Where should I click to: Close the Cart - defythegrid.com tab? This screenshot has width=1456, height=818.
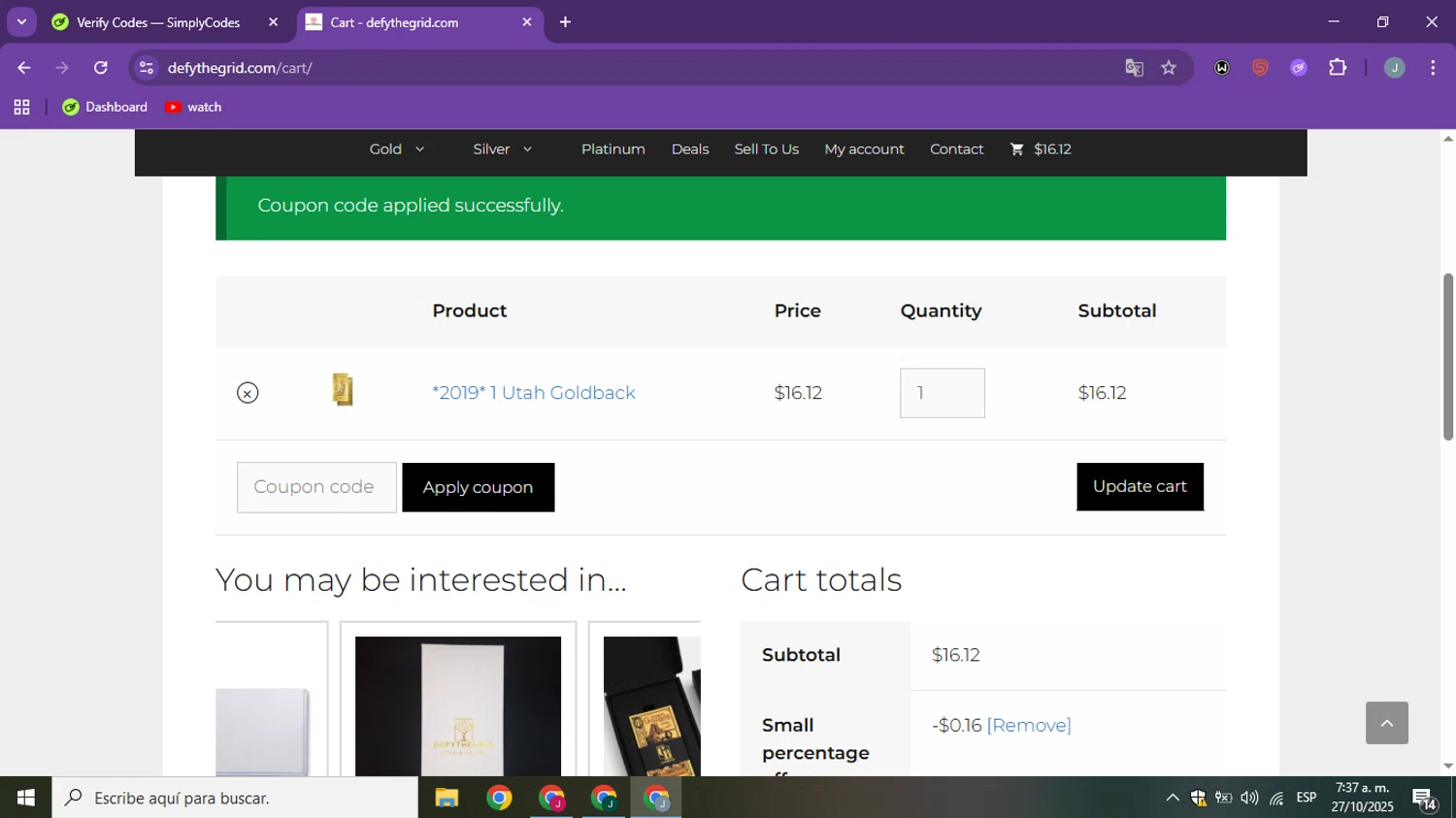pos(527,22)
